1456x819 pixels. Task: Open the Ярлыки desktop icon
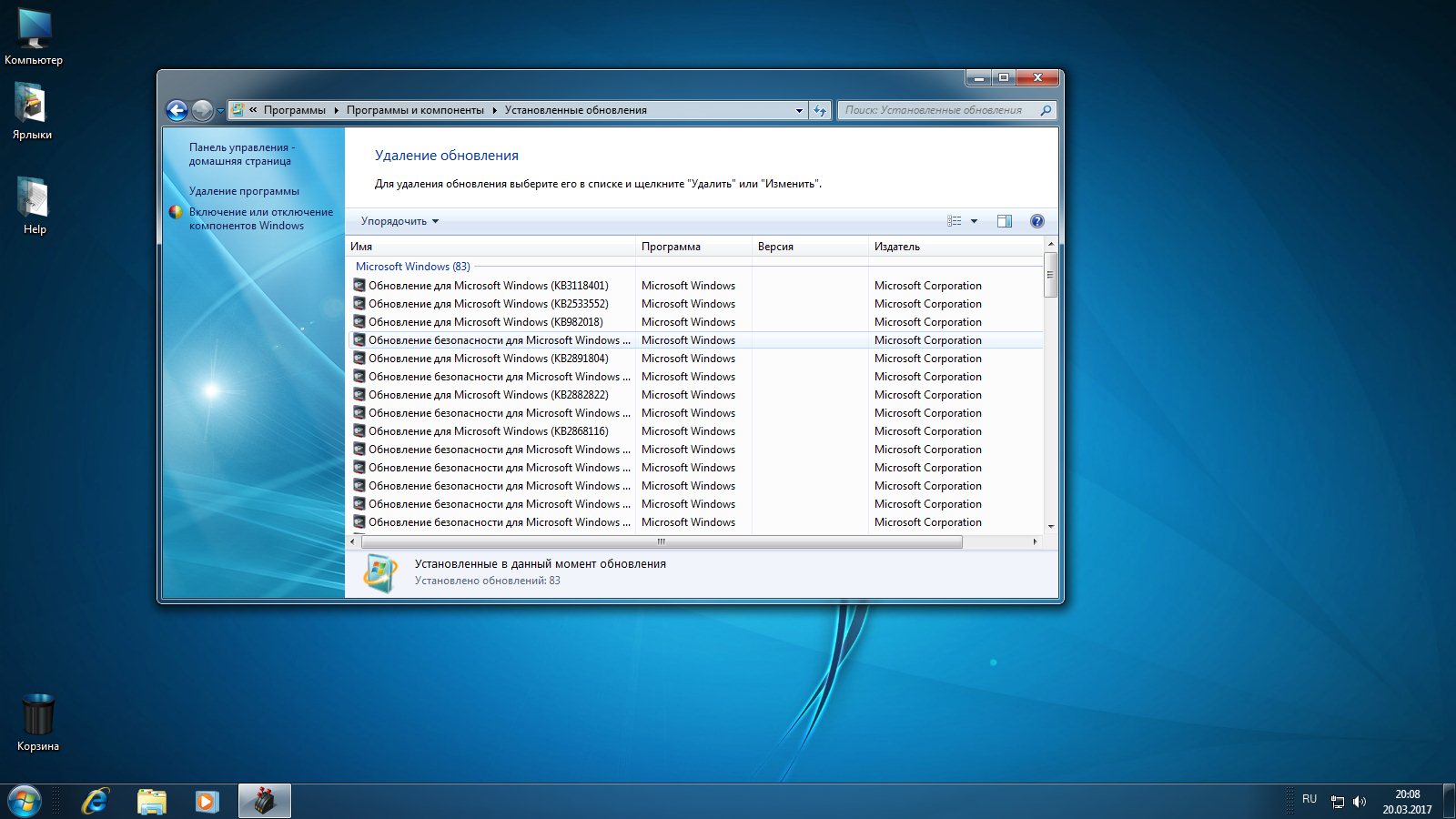[x=32, y=111]
